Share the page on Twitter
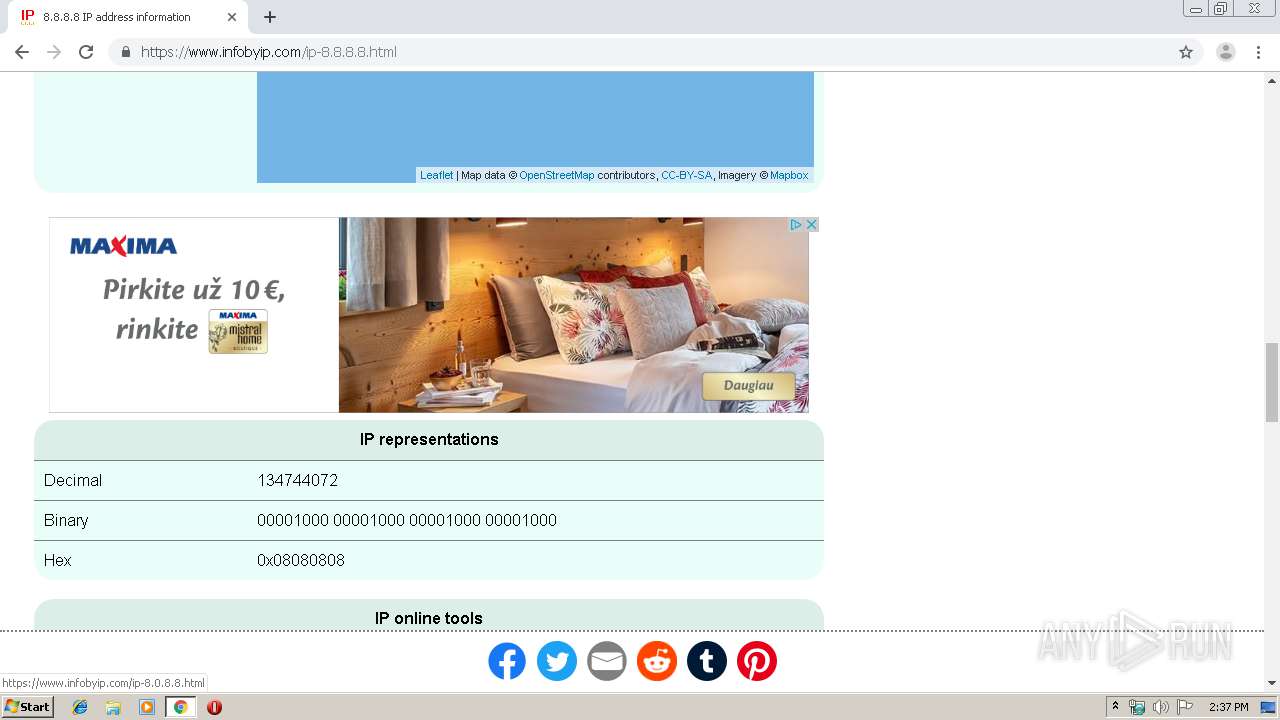This screenshot has width=1280, height=720. click(x=557, y=661)
